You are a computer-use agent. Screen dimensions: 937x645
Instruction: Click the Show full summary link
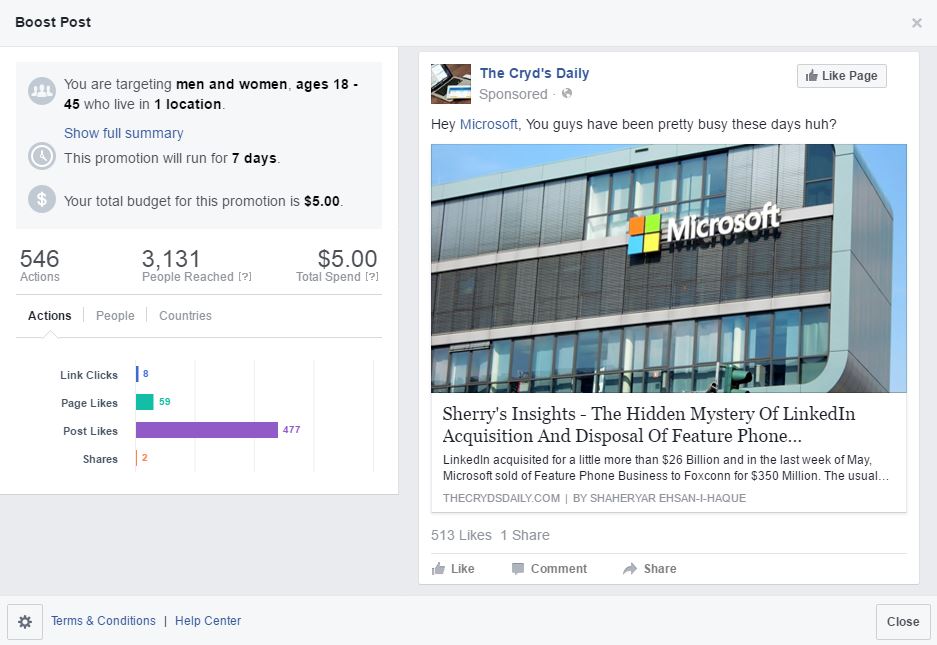tap(124, 133)
